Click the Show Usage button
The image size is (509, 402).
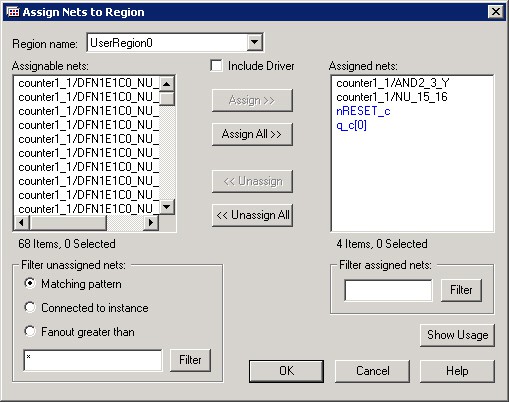click(x=457, y=335)
